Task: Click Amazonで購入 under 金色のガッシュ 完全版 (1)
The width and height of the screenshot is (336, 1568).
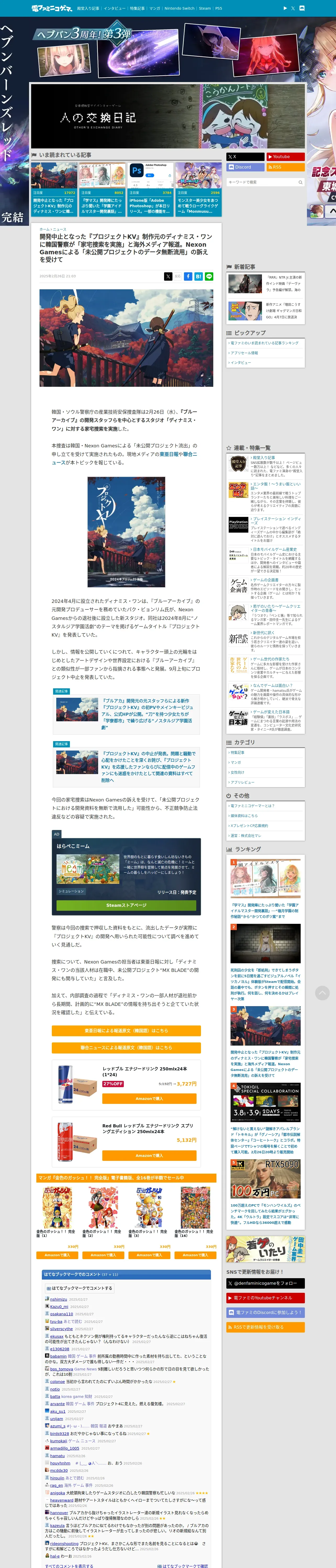Action: coord(57,1255)
